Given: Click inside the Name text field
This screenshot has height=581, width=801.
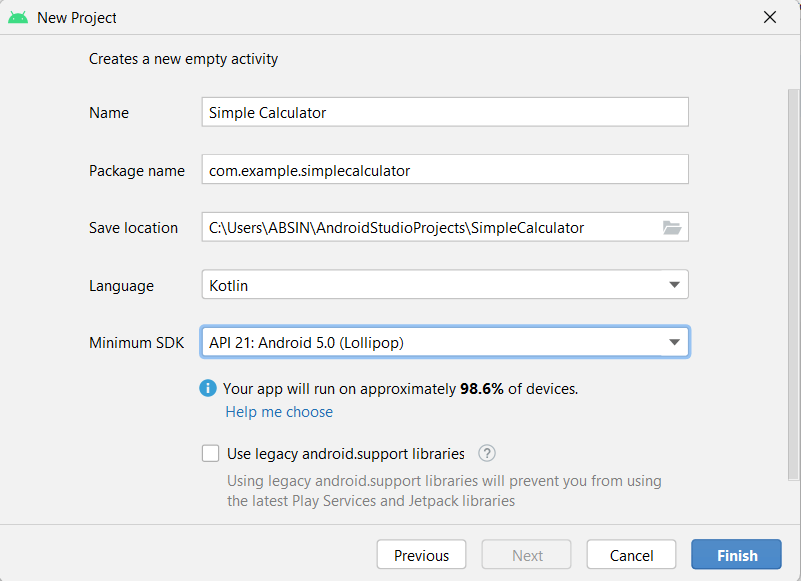Looking at the screenshot, I should point(445,111).
